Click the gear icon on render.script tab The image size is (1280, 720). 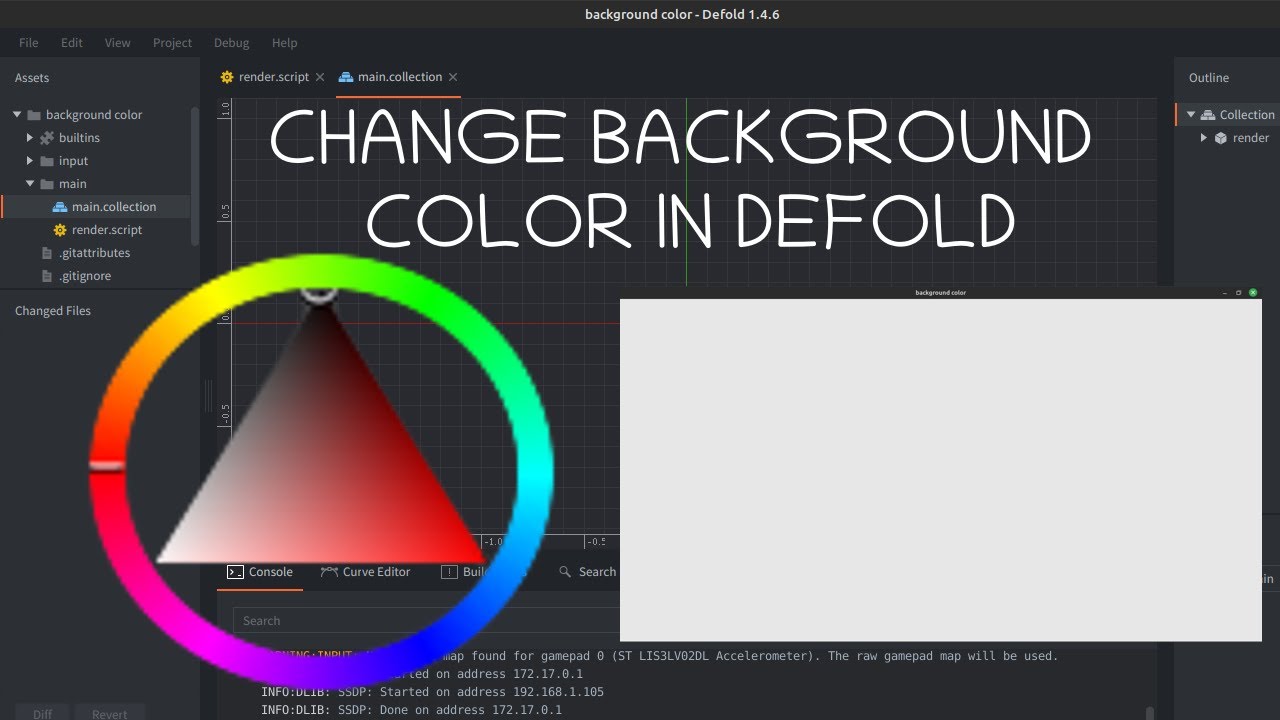click(x=227, y=77)
